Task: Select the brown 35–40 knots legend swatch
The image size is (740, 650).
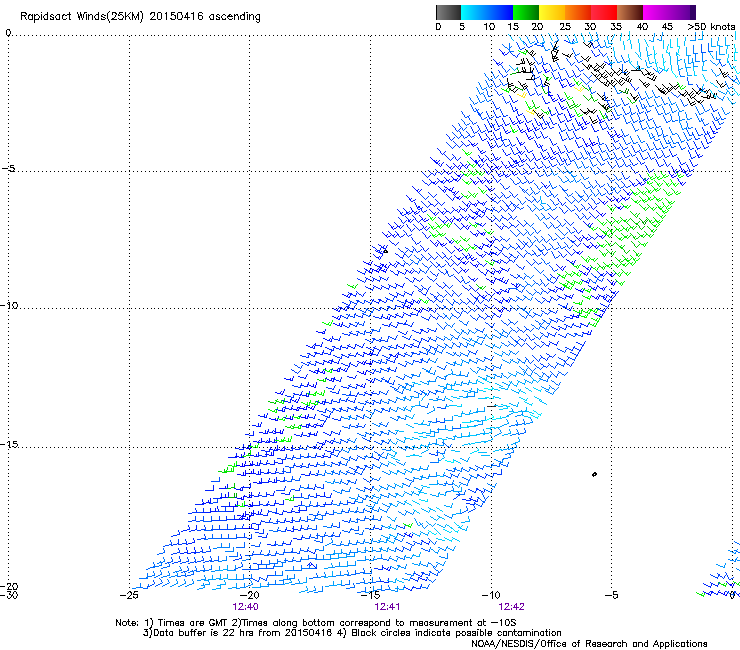Action: (630, 12)
